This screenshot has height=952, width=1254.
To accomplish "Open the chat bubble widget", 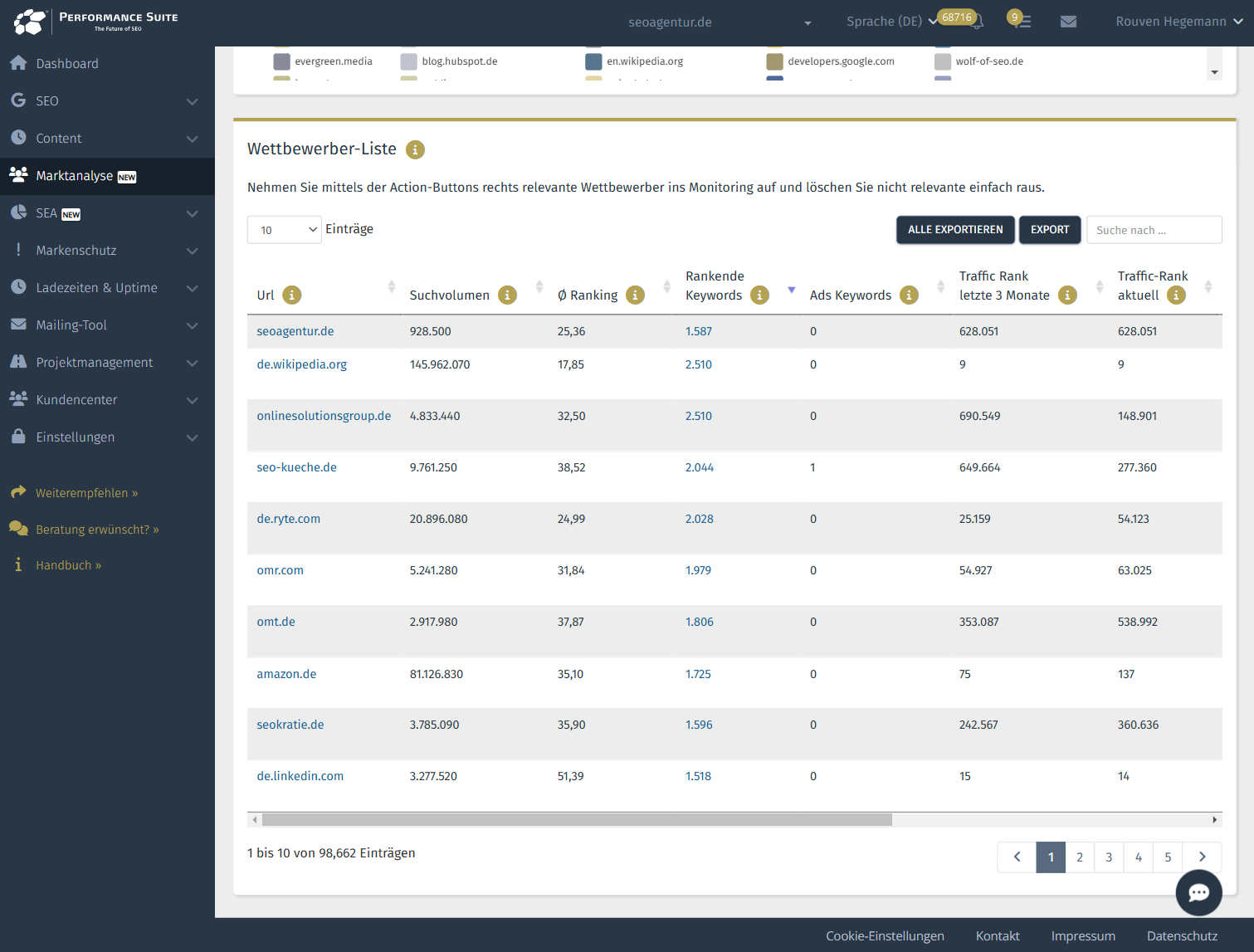I will pos(1198,893).
